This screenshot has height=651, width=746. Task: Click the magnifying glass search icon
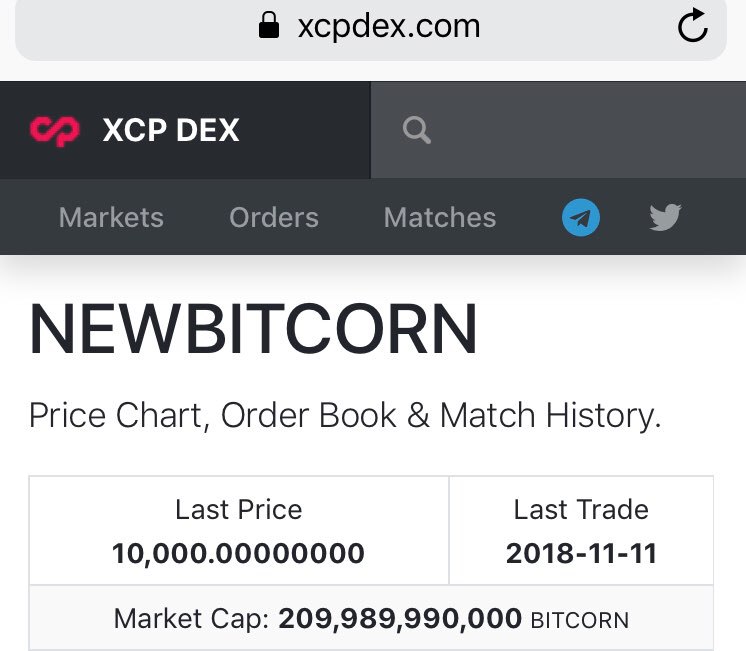click(416, 130)
